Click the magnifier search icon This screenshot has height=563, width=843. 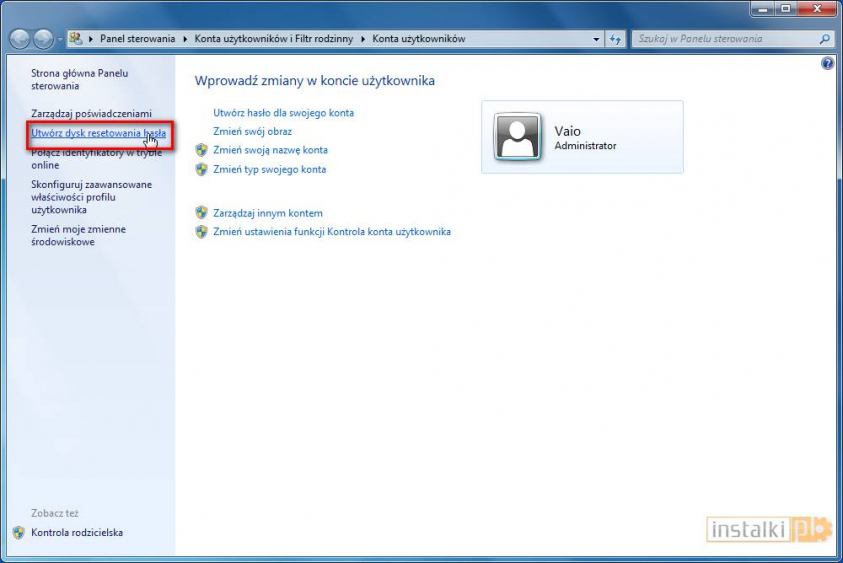tap(825, 39)
